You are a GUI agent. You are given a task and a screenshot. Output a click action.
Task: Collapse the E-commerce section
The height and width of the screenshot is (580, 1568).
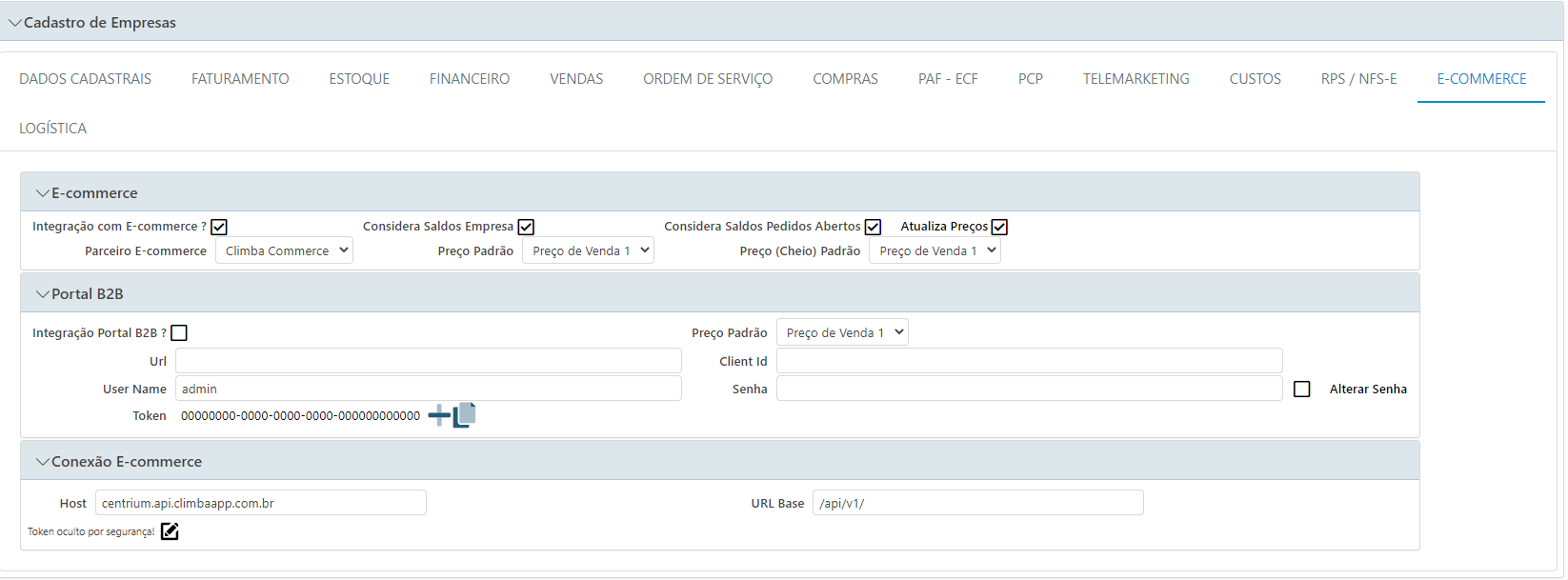(x=43, y=193)
